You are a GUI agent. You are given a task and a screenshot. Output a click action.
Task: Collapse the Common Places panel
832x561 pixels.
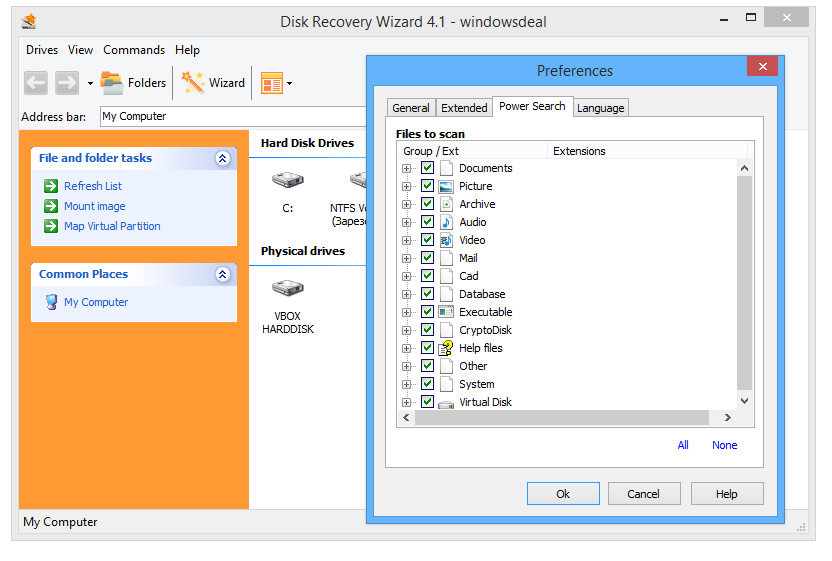pos(222,274)
